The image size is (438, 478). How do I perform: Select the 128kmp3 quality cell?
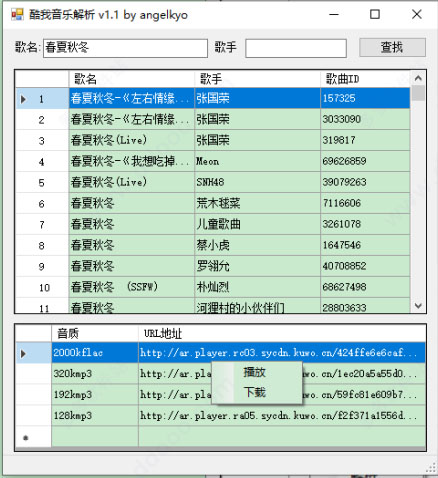(x=95, y=416)
